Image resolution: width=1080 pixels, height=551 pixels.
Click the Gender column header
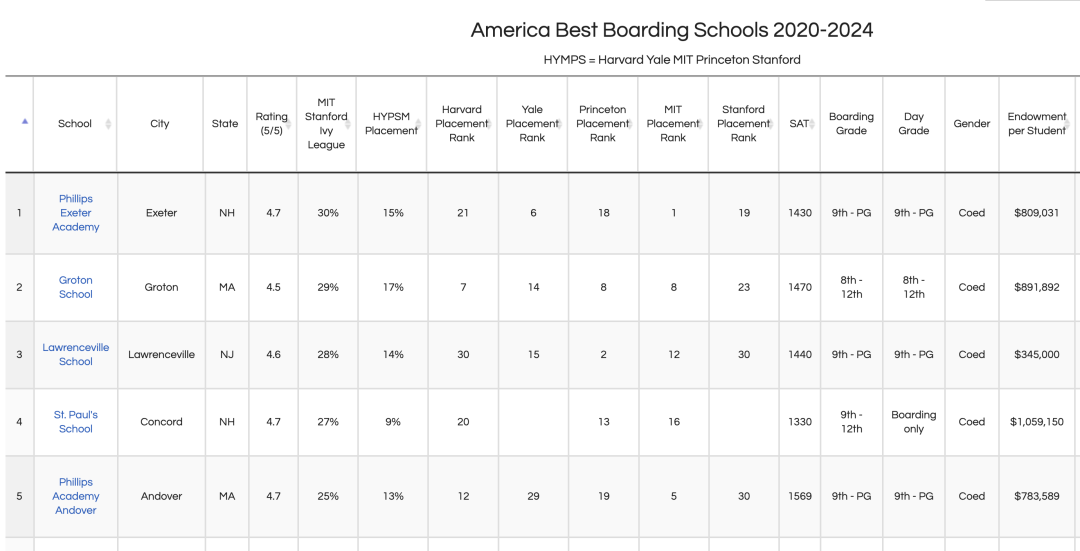point(971,124)
